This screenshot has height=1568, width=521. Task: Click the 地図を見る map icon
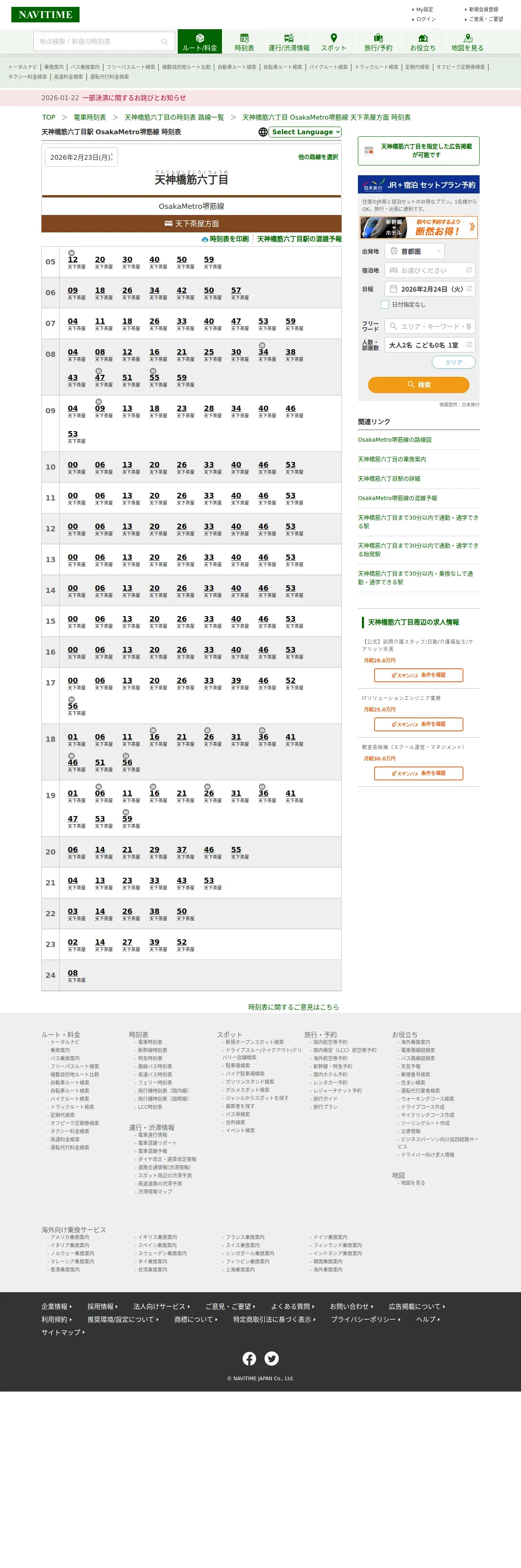click(x=467, y=38)
